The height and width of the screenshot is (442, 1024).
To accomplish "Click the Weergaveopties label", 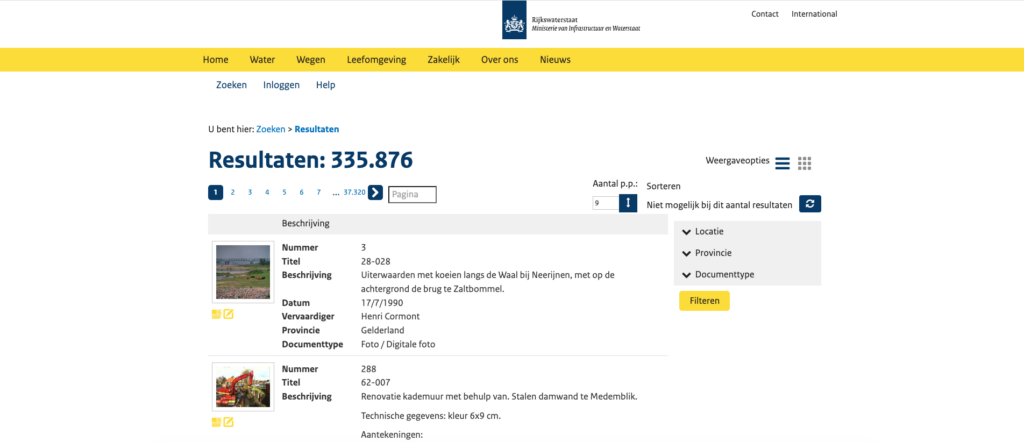I will 737,161.
